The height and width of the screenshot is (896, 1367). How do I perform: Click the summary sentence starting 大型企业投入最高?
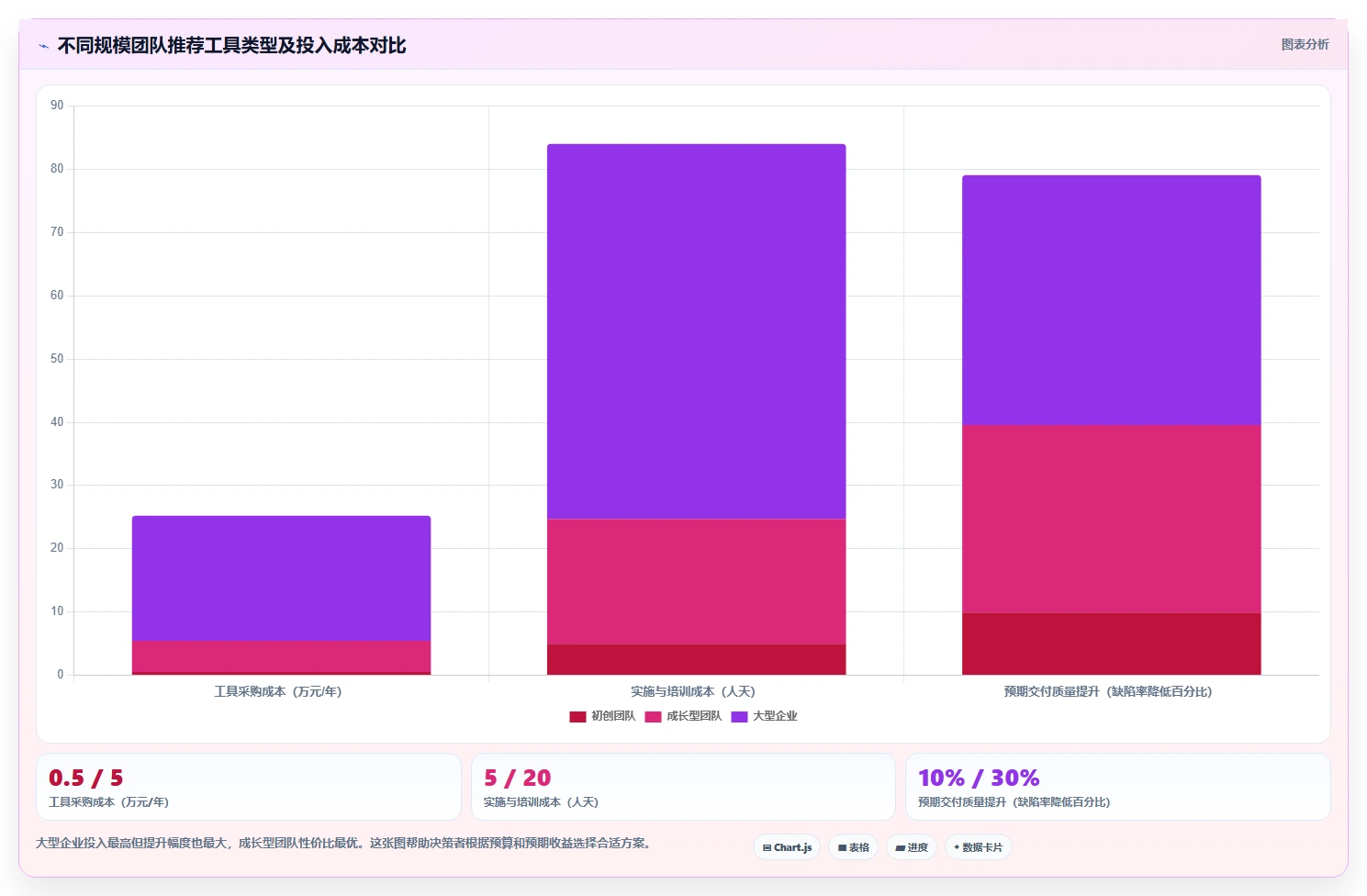click(x=344, y=843)
